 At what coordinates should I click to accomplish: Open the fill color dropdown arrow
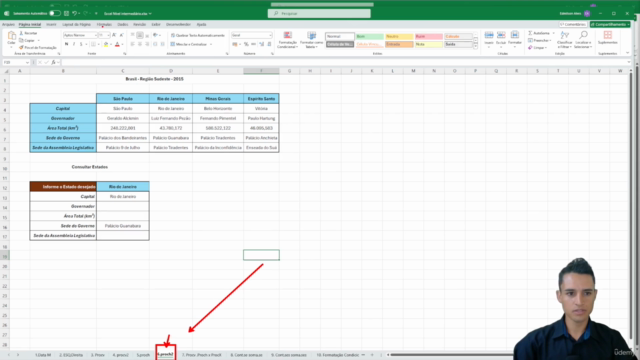tap(111, 44)
